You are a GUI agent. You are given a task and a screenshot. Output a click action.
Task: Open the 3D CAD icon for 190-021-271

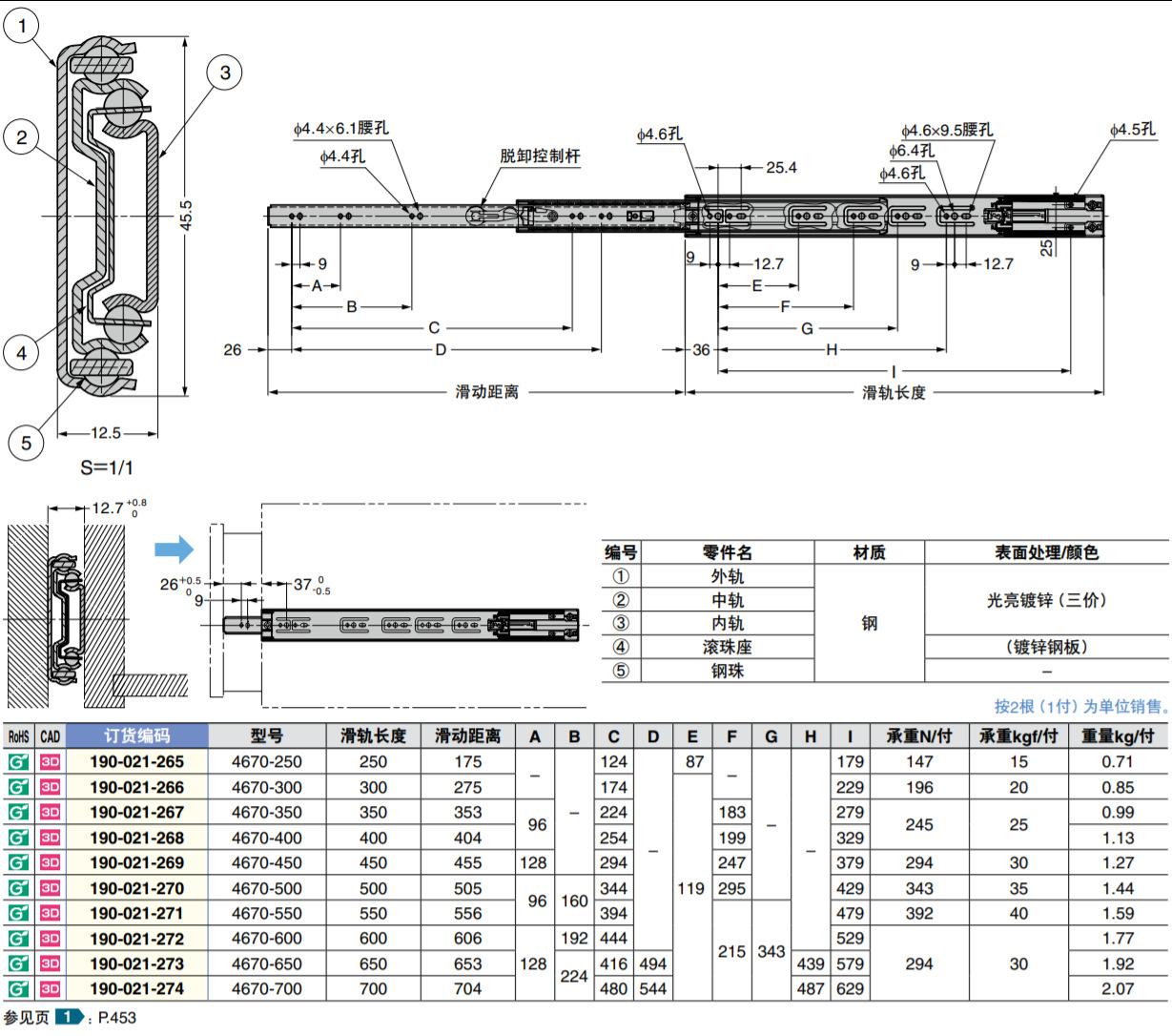click(50, 914)
